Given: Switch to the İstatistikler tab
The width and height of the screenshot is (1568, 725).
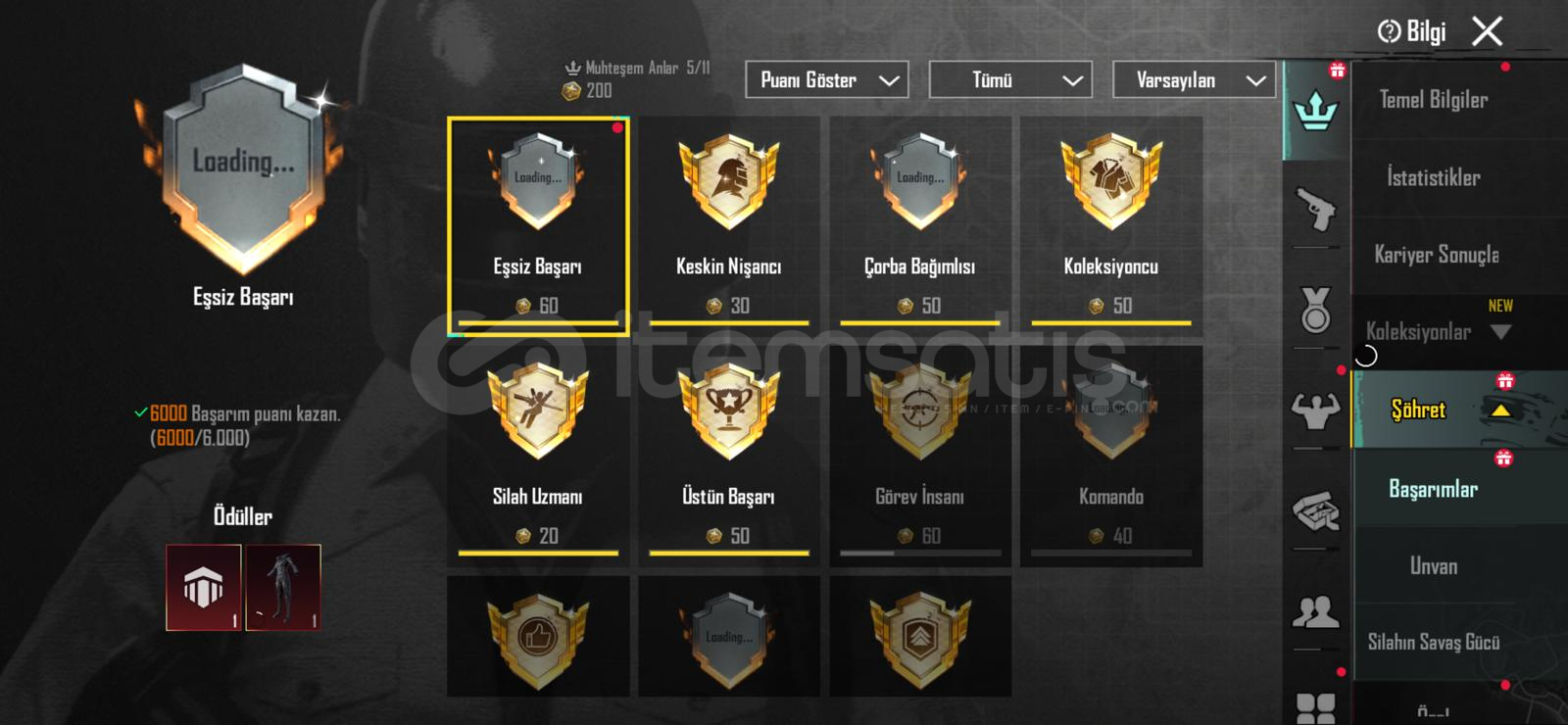Looking at the screenshot, I should point(1433,177).
